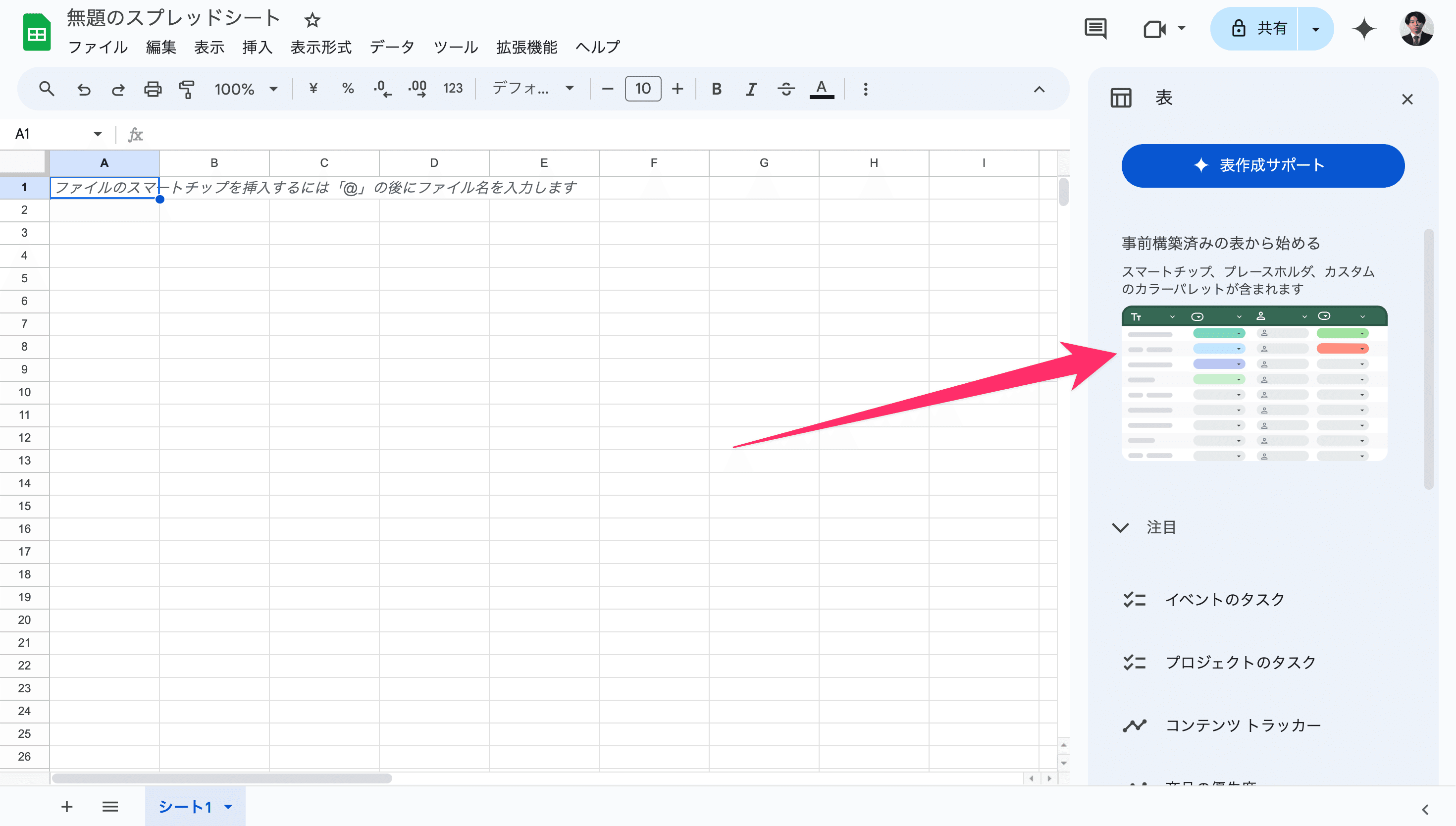Viewport: 1456px width, 826px height.
Task: Open the text color picker
Action: [x=821, y=89]
